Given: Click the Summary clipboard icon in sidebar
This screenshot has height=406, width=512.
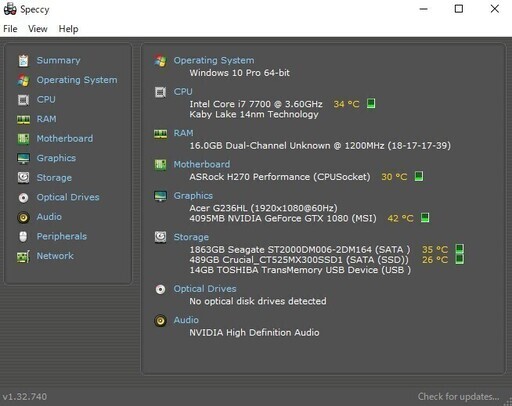Looking at the screenshot, I should [23, 61].
